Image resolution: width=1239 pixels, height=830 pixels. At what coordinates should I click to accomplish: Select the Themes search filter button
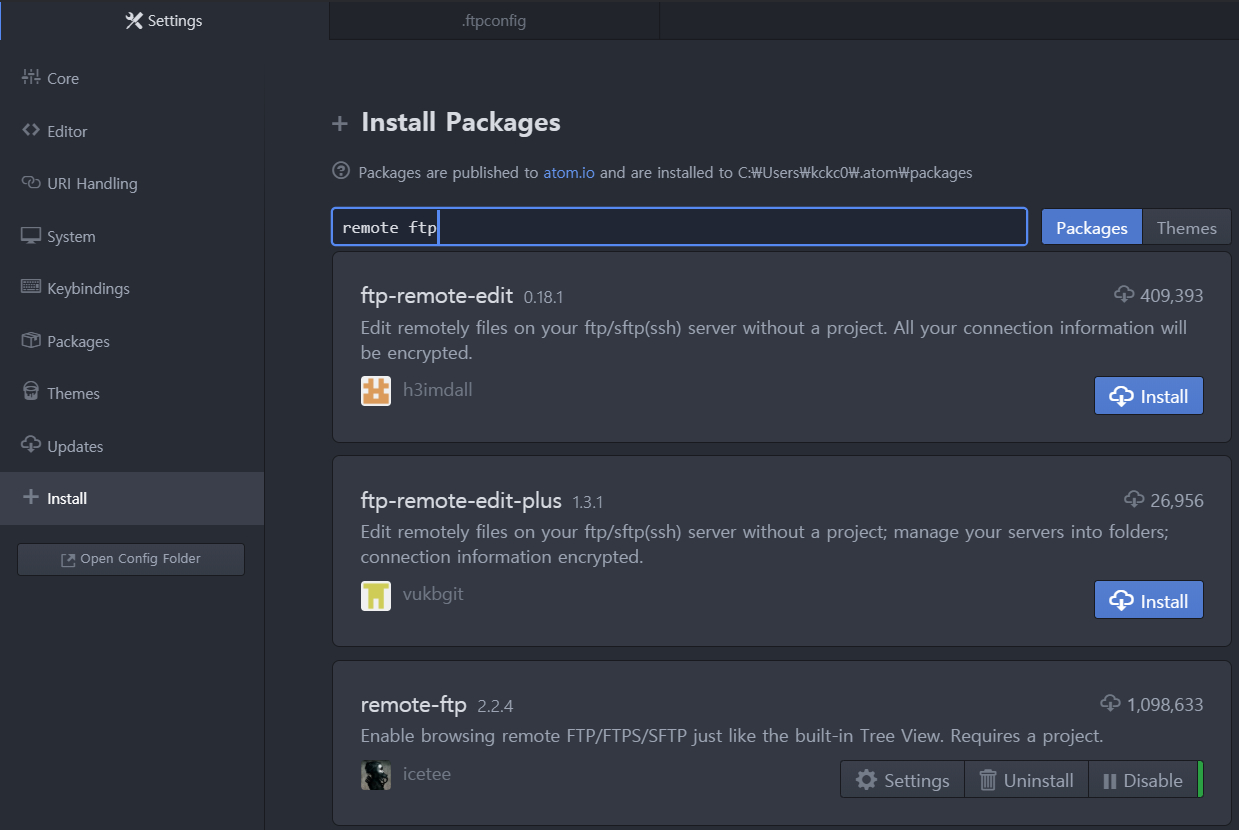(1186, 227)
